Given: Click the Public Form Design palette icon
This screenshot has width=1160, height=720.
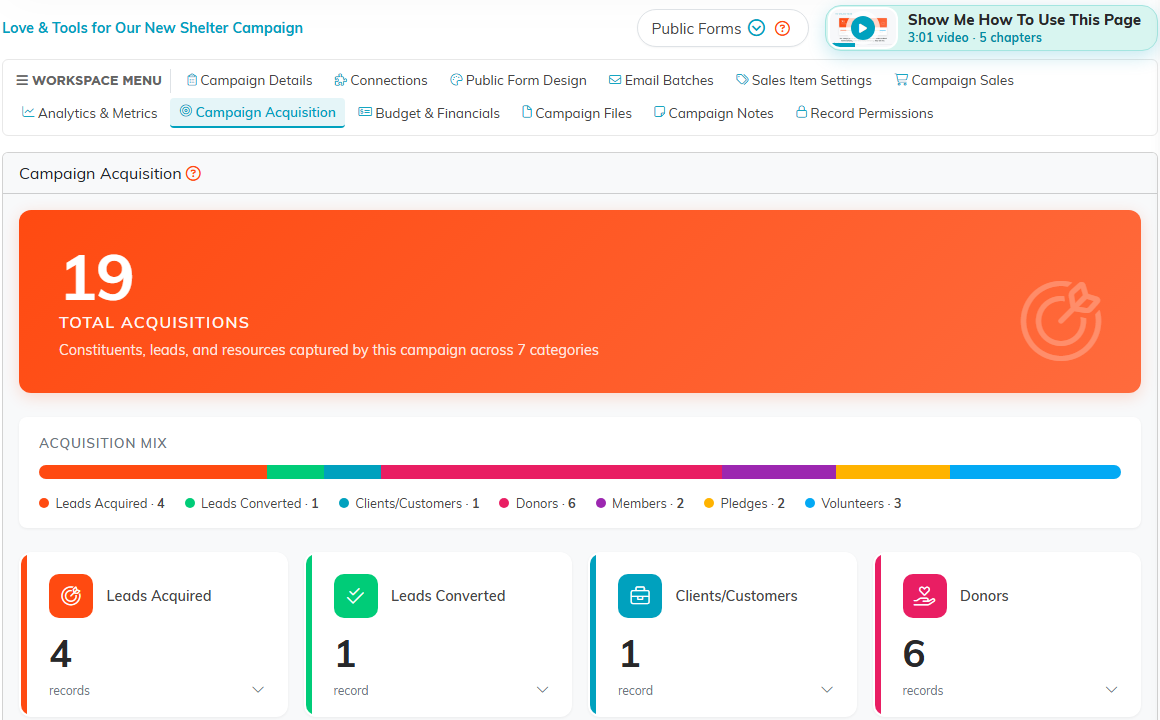Looking at the screenshot, I should [x=456, y=80].
